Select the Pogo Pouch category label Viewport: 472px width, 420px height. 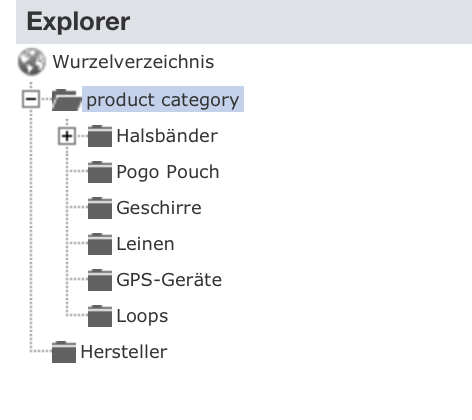pyautogui.click(x=168, y=172)
